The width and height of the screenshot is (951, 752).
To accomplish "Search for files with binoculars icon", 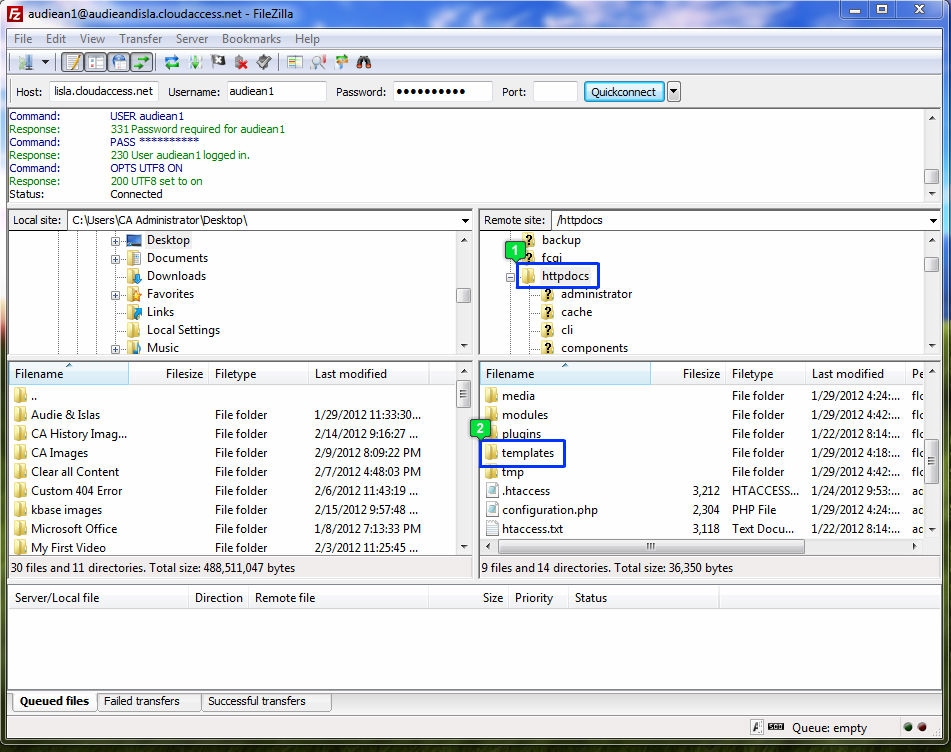I will coord(364,62).
